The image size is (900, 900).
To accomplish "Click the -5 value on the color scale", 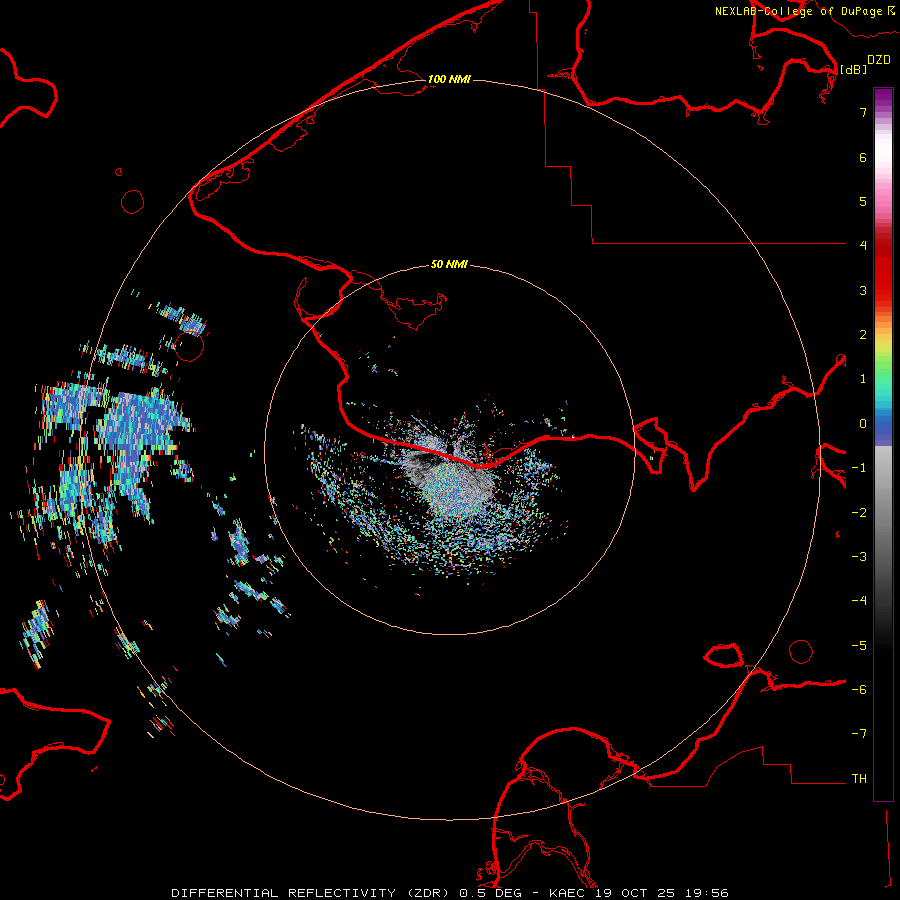I will [859, 646].
